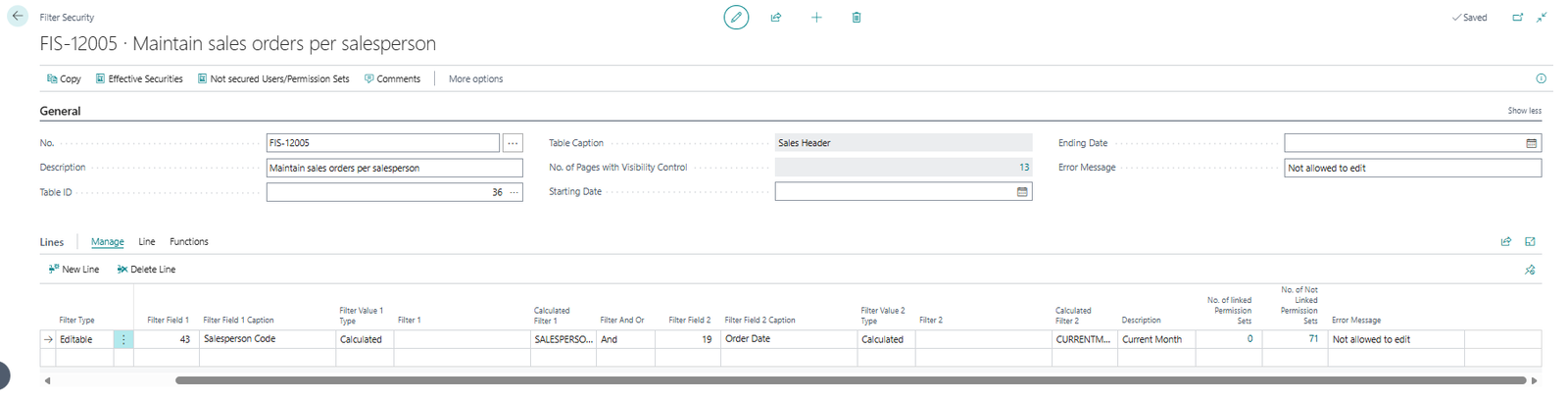Open Table ID lookup ellipsis
The width and height of the screenshot is (1568, 399).
[x=514, y=192]
